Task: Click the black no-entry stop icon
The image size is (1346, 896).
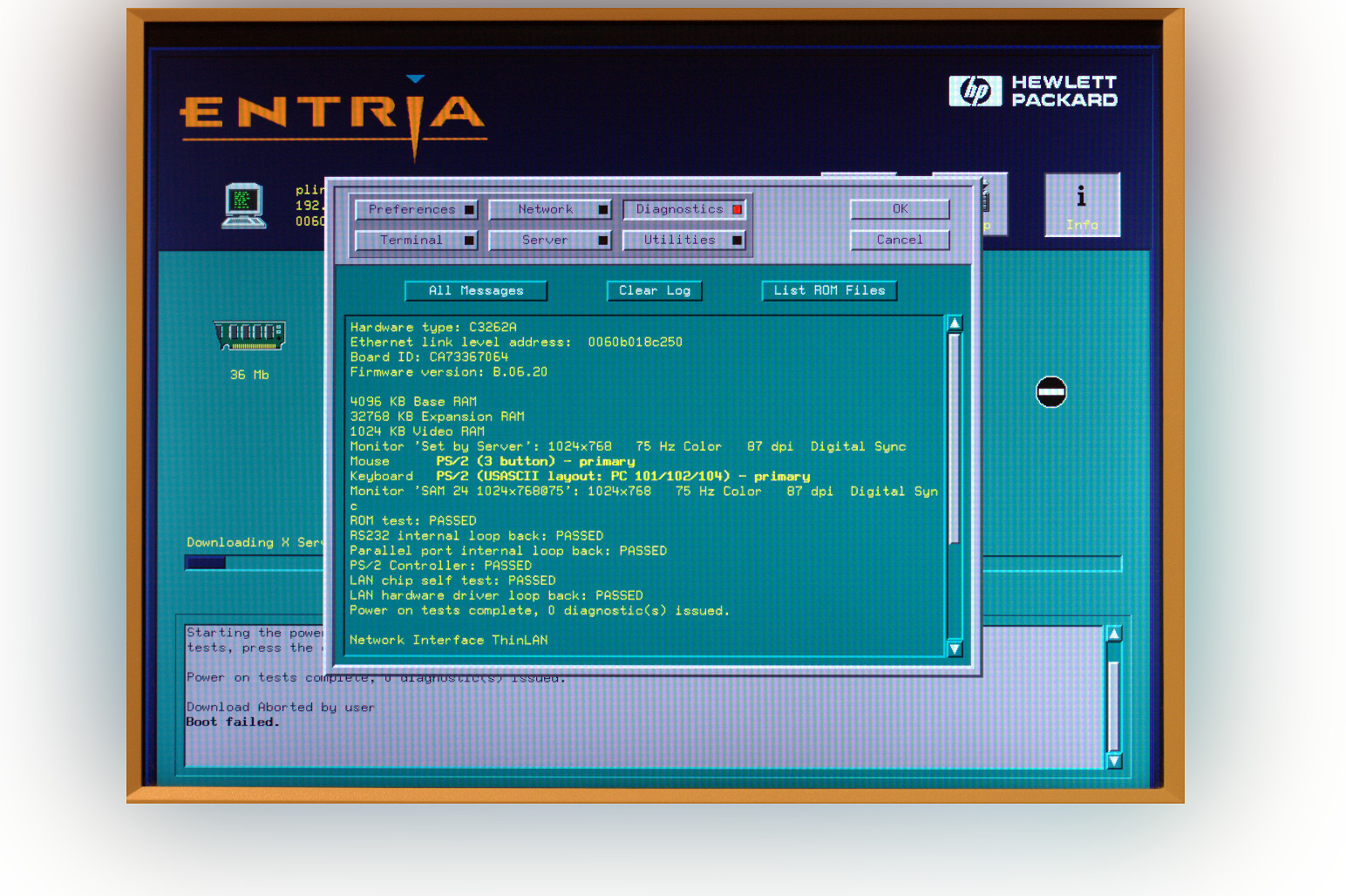Action: click(1050, 392)
